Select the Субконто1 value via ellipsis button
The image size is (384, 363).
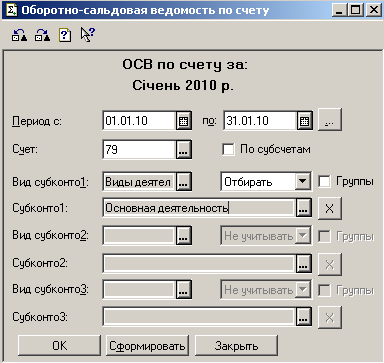(303, 208)
